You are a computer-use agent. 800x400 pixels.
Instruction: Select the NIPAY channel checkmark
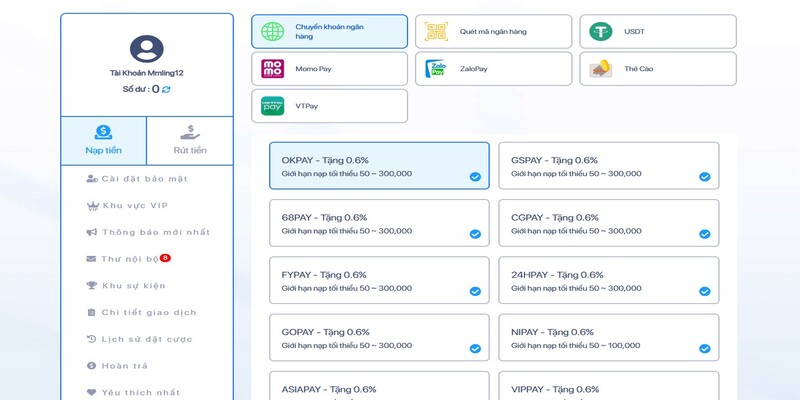tap(704, 349)
